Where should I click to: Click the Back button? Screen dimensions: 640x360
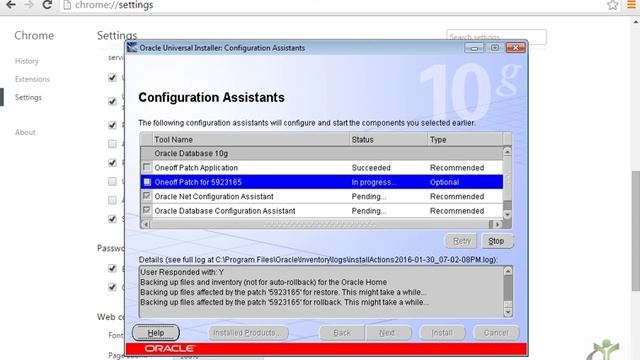click(x=342, y=333)
